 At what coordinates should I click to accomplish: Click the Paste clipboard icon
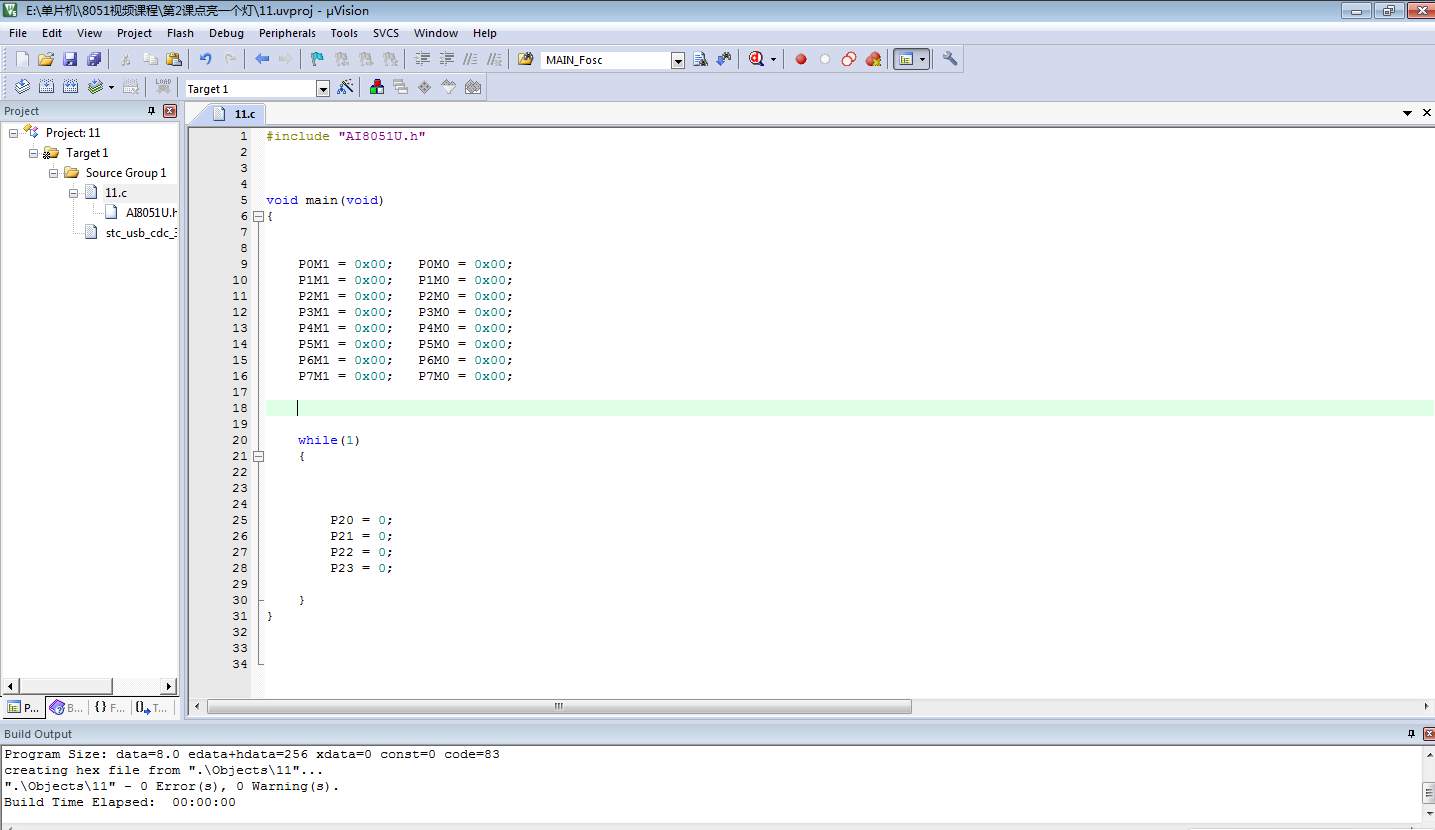(x=174, y=59)
